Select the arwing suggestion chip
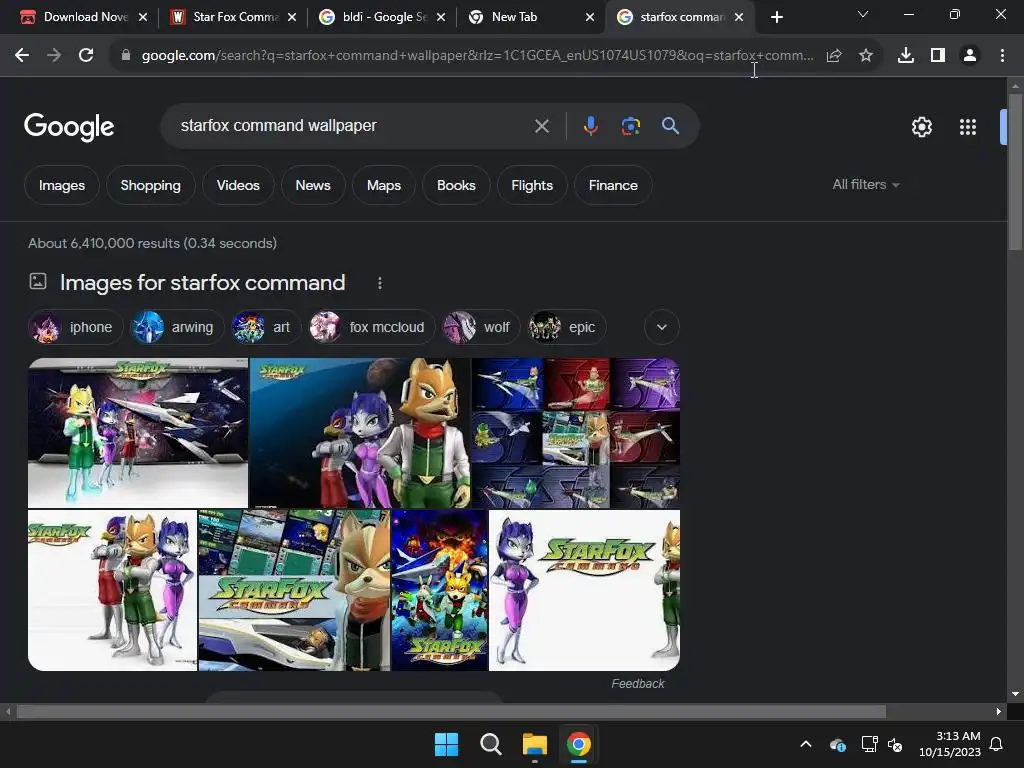Viewport: 1024px width, 768px height. coord(176,327)
